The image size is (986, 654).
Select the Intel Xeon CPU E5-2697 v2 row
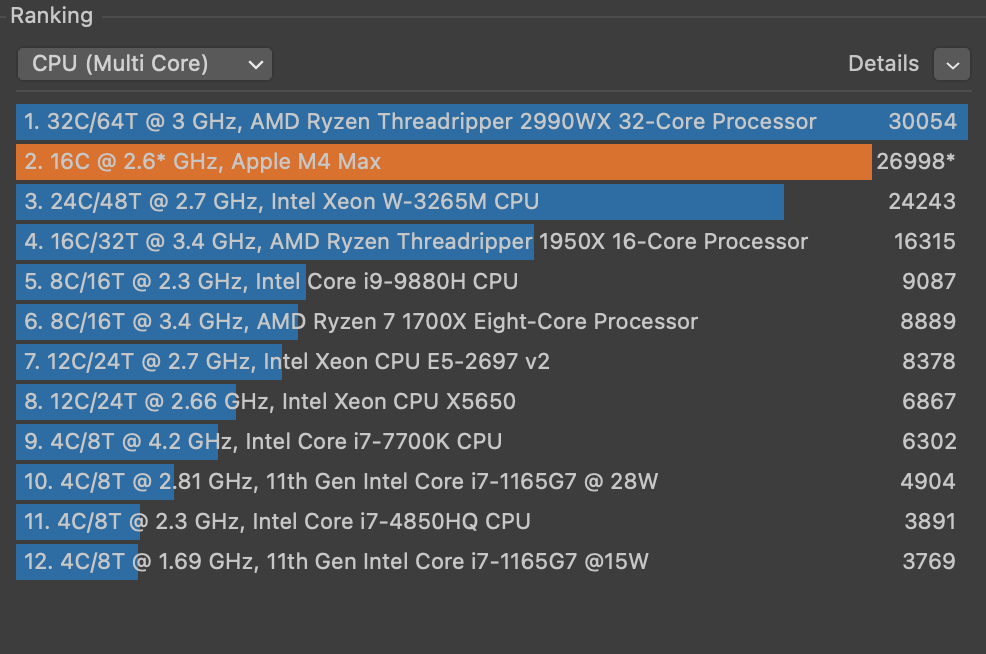(492, 362)
